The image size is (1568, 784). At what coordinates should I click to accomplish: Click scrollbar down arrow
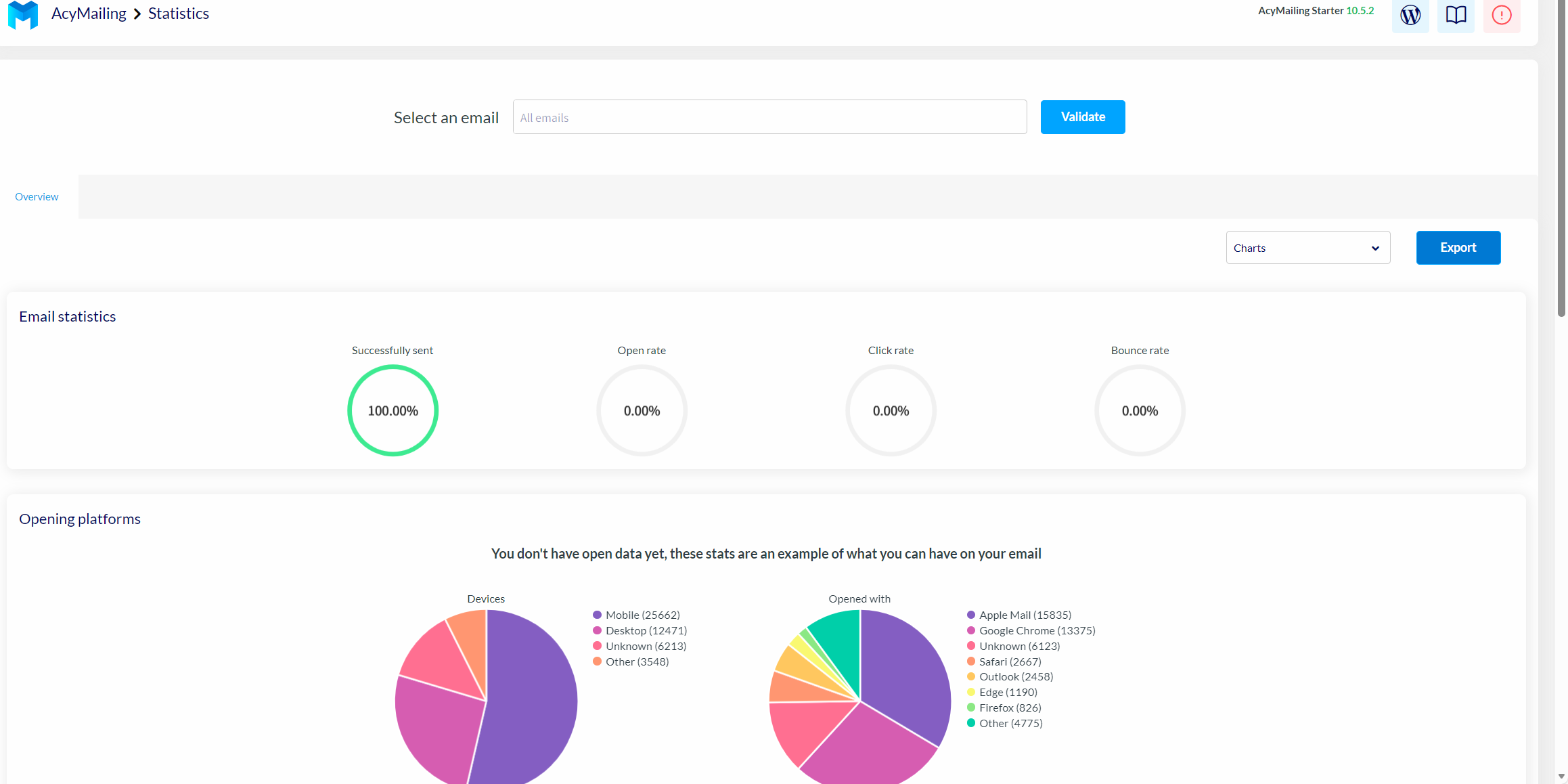[x=1561, y=777]
